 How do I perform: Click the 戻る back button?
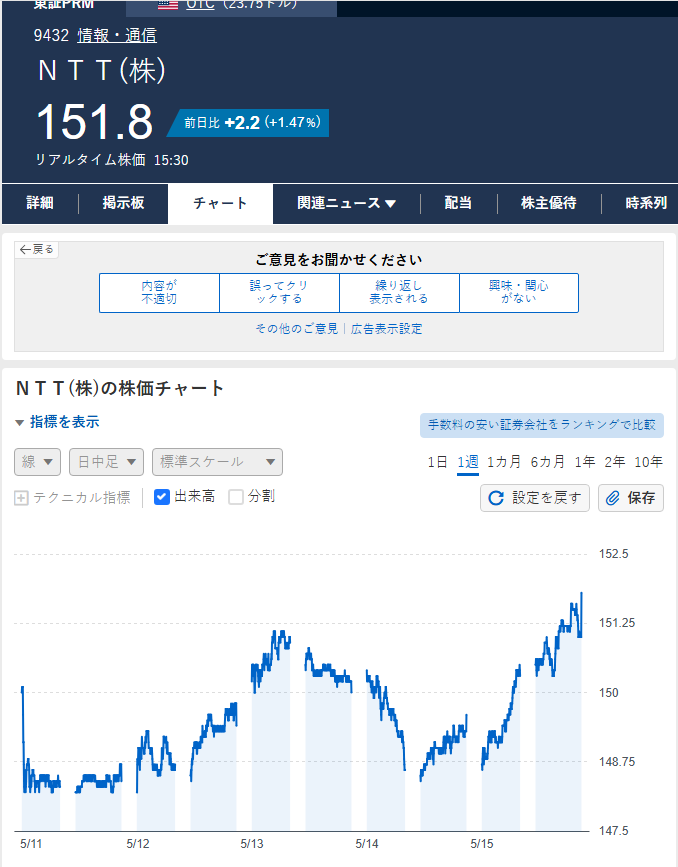tap(36, 249)
